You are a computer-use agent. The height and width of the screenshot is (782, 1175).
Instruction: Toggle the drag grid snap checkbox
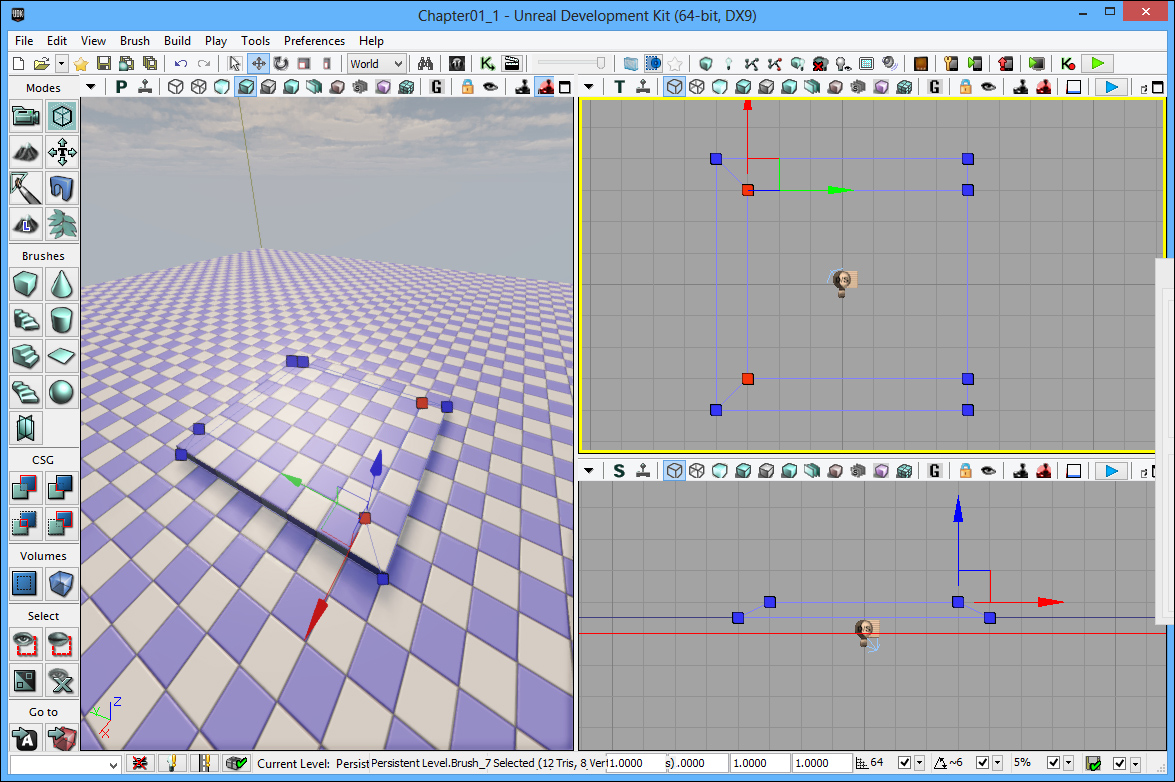(904, 763)
